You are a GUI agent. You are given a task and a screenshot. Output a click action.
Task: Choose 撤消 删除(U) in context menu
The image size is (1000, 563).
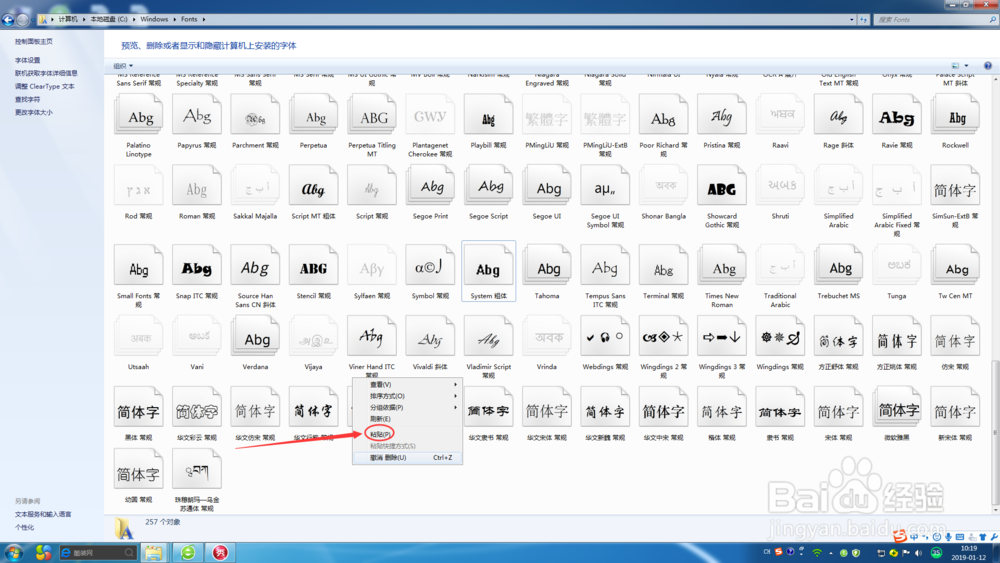tap(407, 458)
